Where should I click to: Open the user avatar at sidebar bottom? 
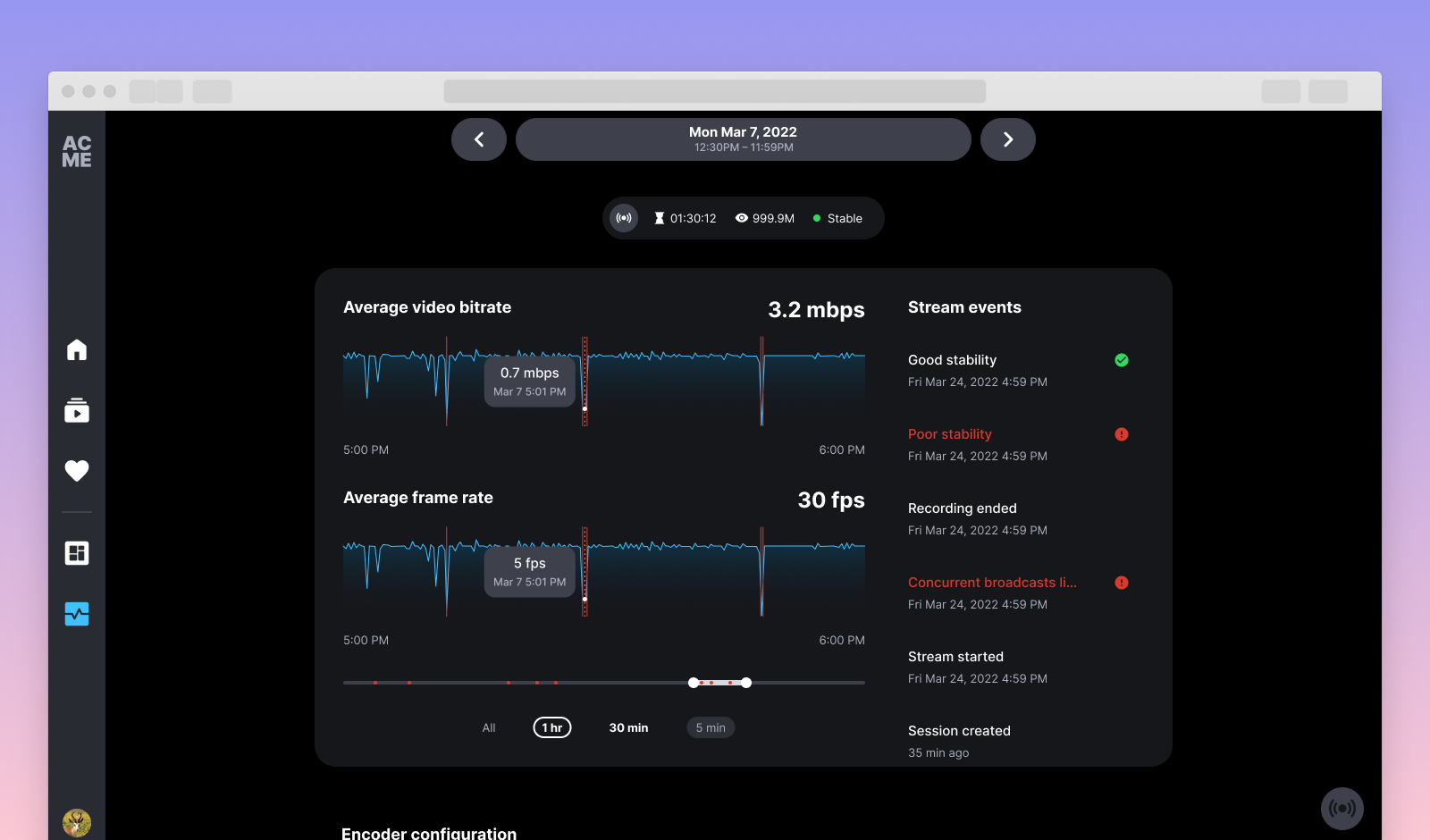tap(77, 823)
